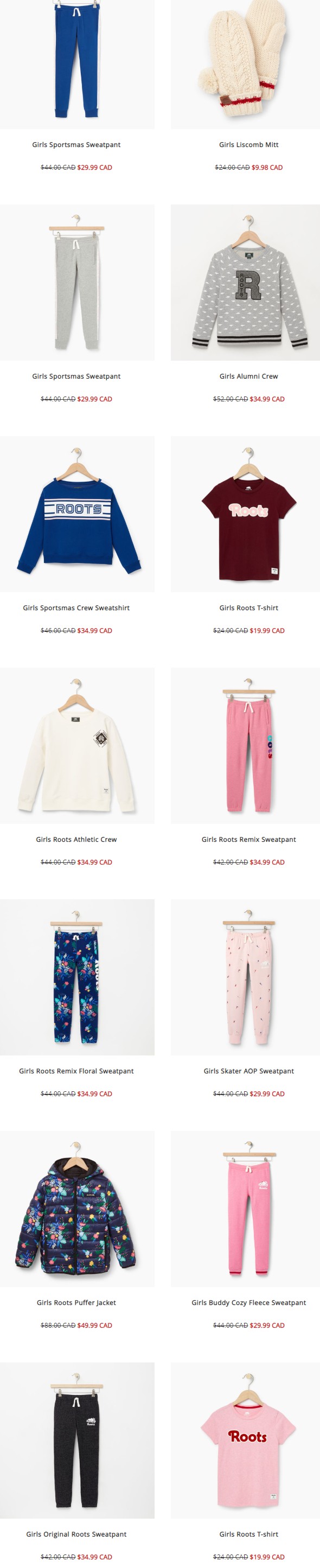This screenshot has height=1568, width=320.
Task: Click Girls Buddy Cozy Fleece Sweatpant title
Action: click(249, 1303)
